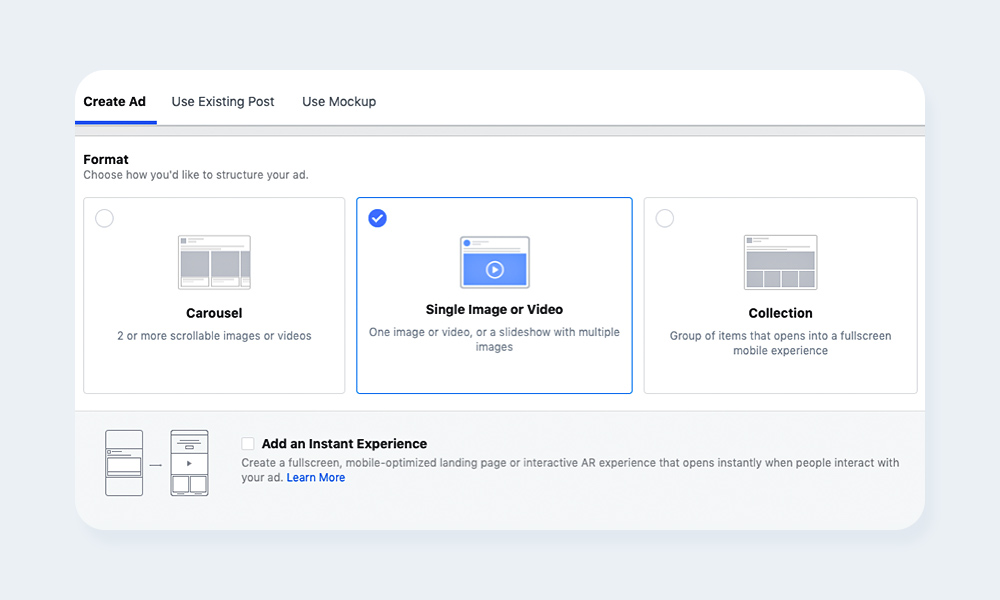Click the Format heading
Image resolution: width=1000 pixels, height=600 pixels.
pyautogui.click(x=106, y=159)
